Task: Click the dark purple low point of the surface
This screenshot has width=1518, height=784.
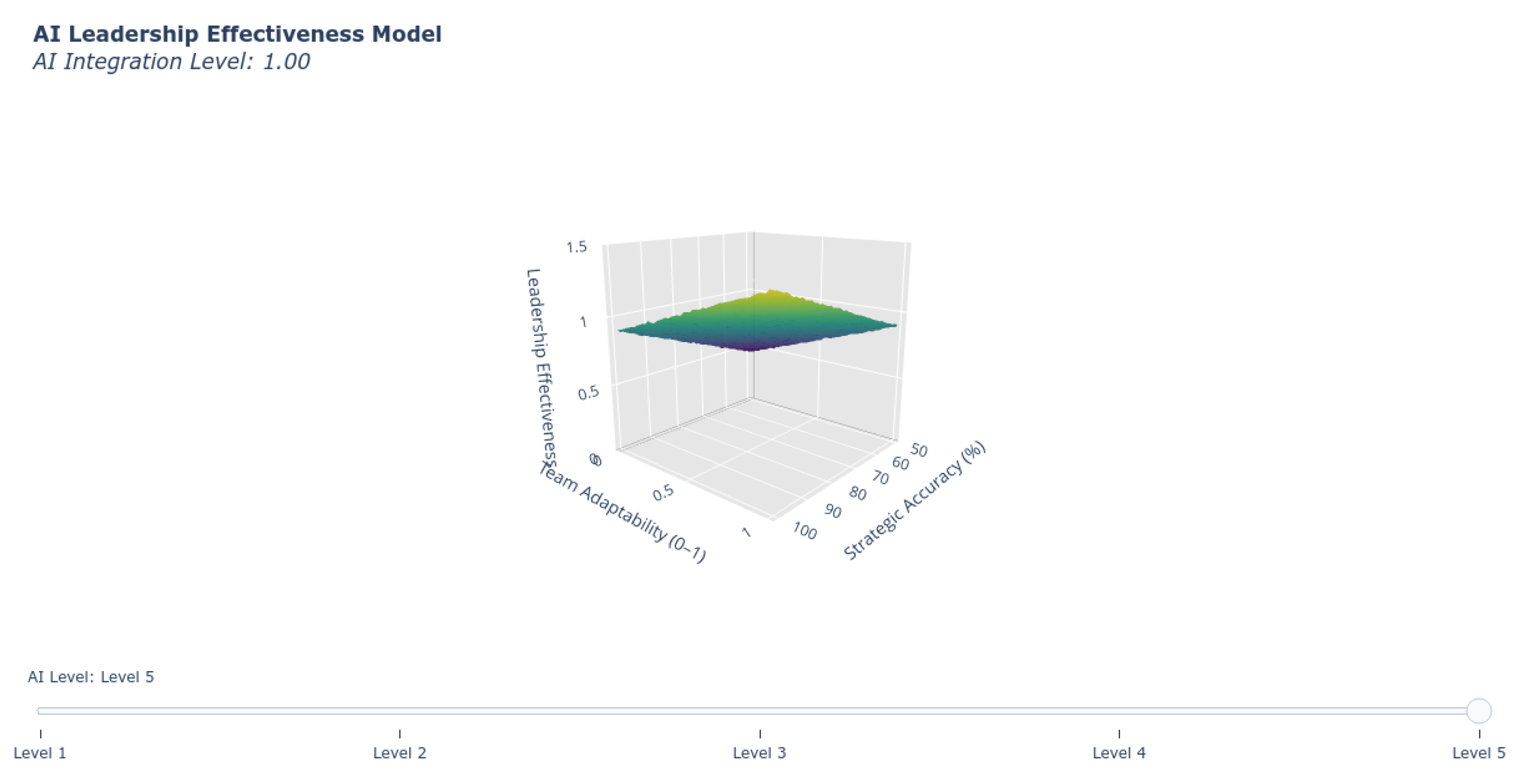Action: point(751,347)
